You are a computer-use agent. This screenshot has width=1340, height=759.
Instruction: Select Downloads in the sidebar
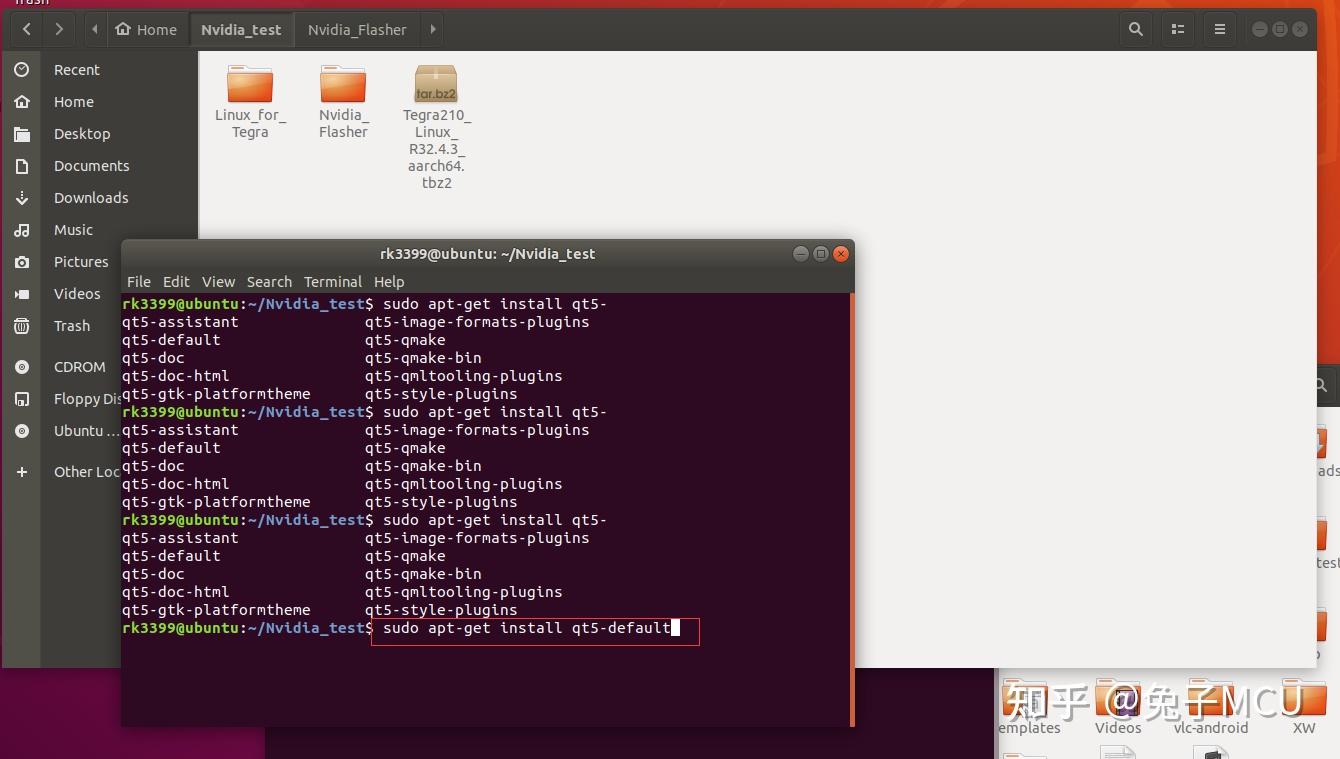[x=91, y=198]
